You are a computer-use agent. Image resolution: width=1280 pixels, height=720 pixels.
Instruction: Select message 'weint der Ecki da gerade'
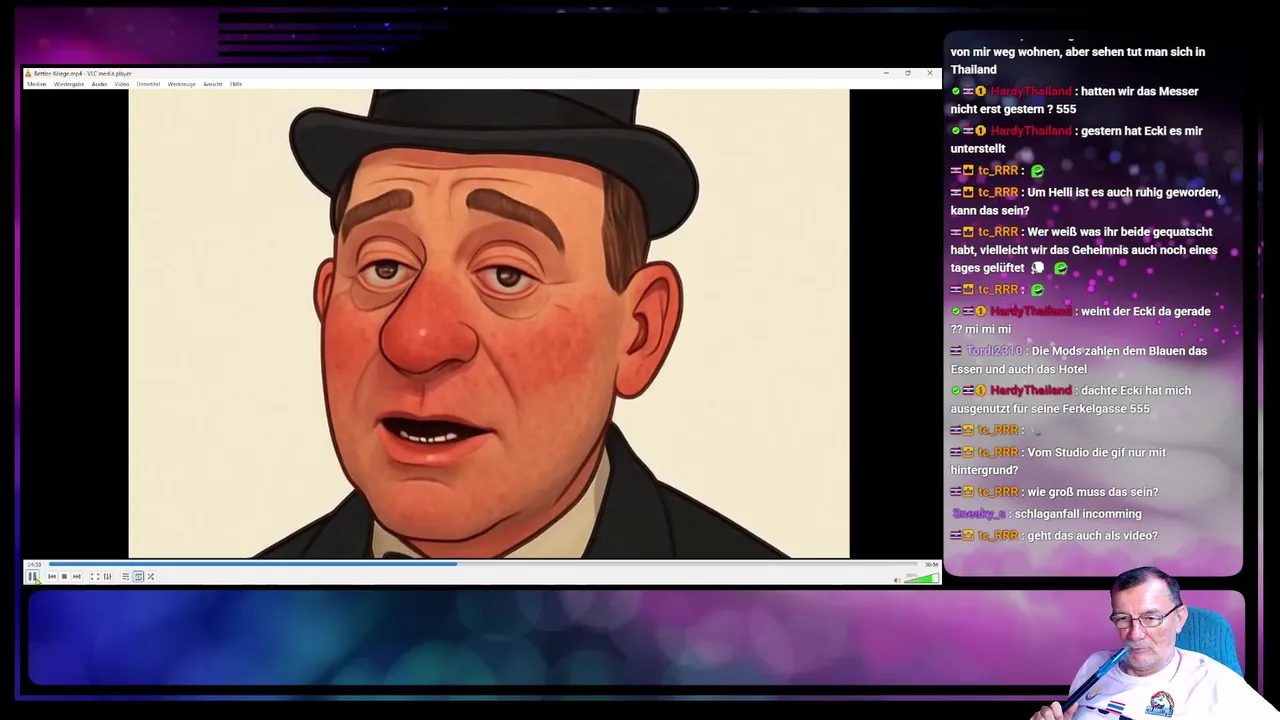1081,320
